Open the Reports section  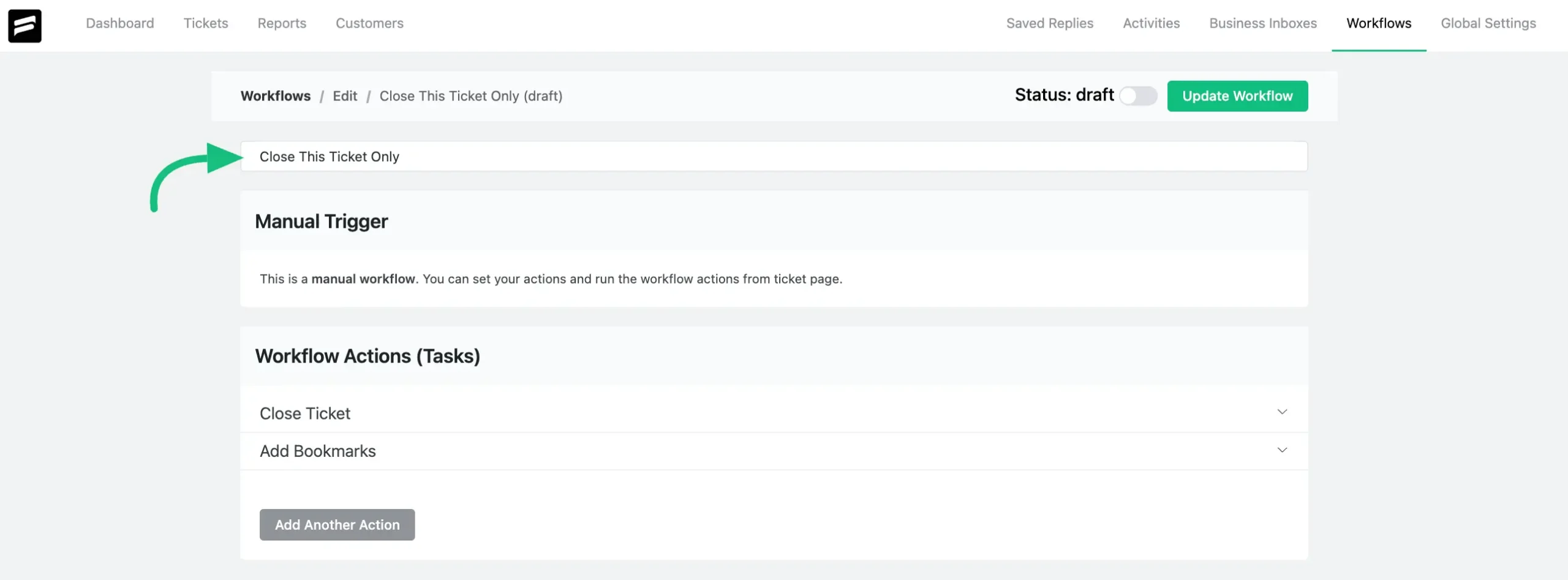pyautogui.click(x=282, y=23)
